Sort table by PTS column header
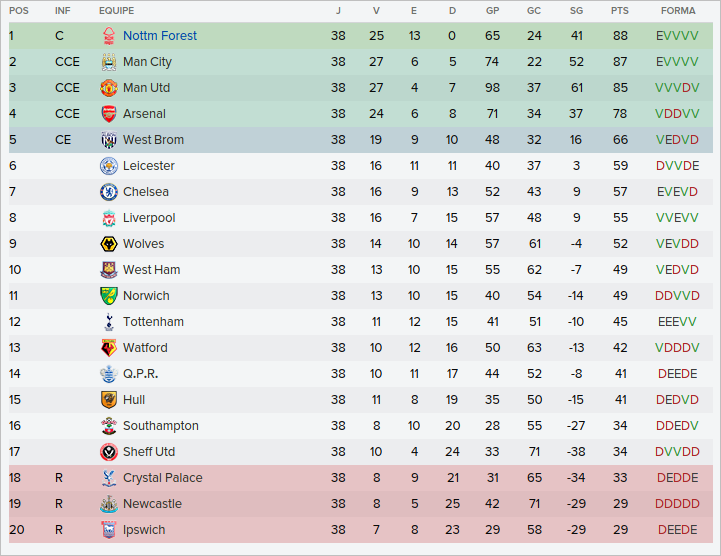 (620, 10)
